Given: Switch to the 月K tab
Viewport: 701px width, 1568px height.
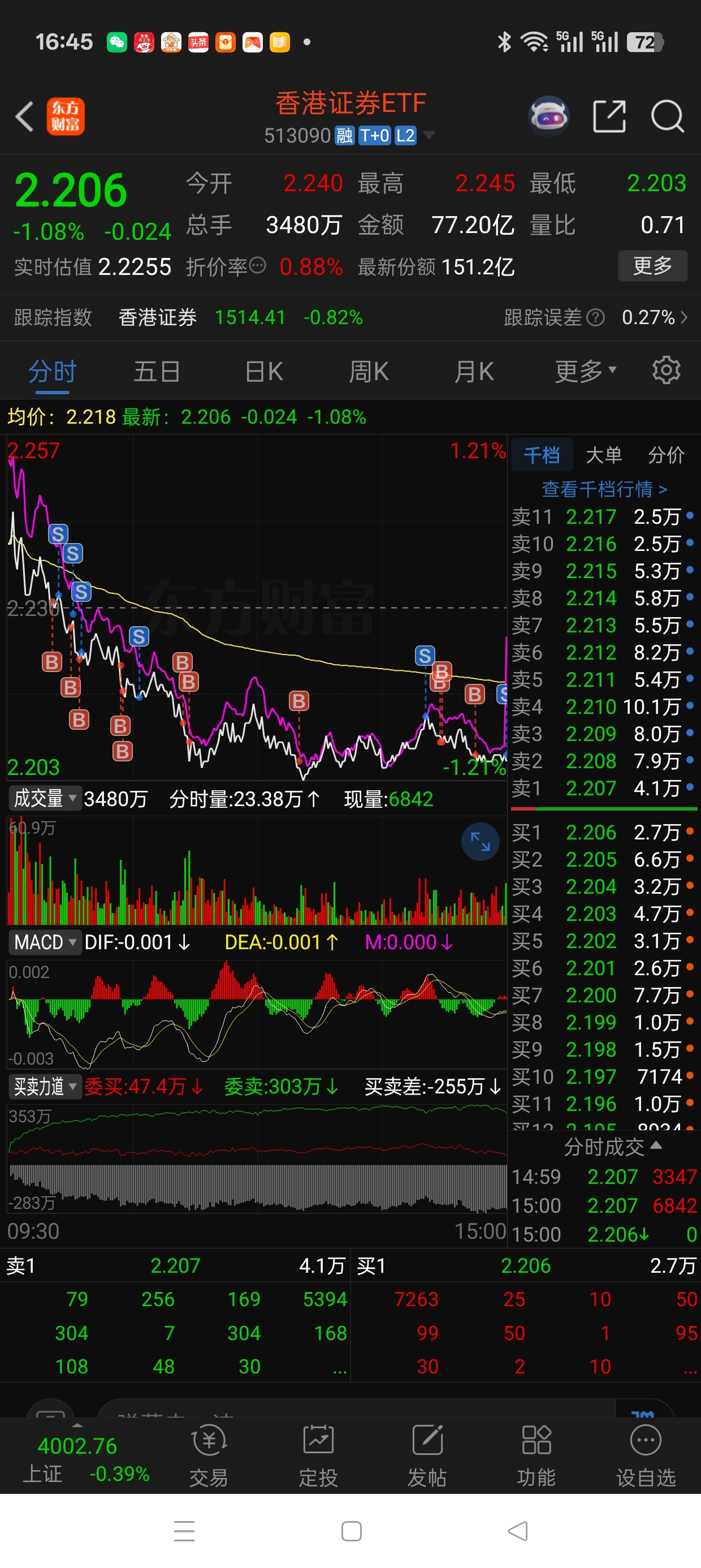Looking at the screenshot, I should tap(474, 371).
